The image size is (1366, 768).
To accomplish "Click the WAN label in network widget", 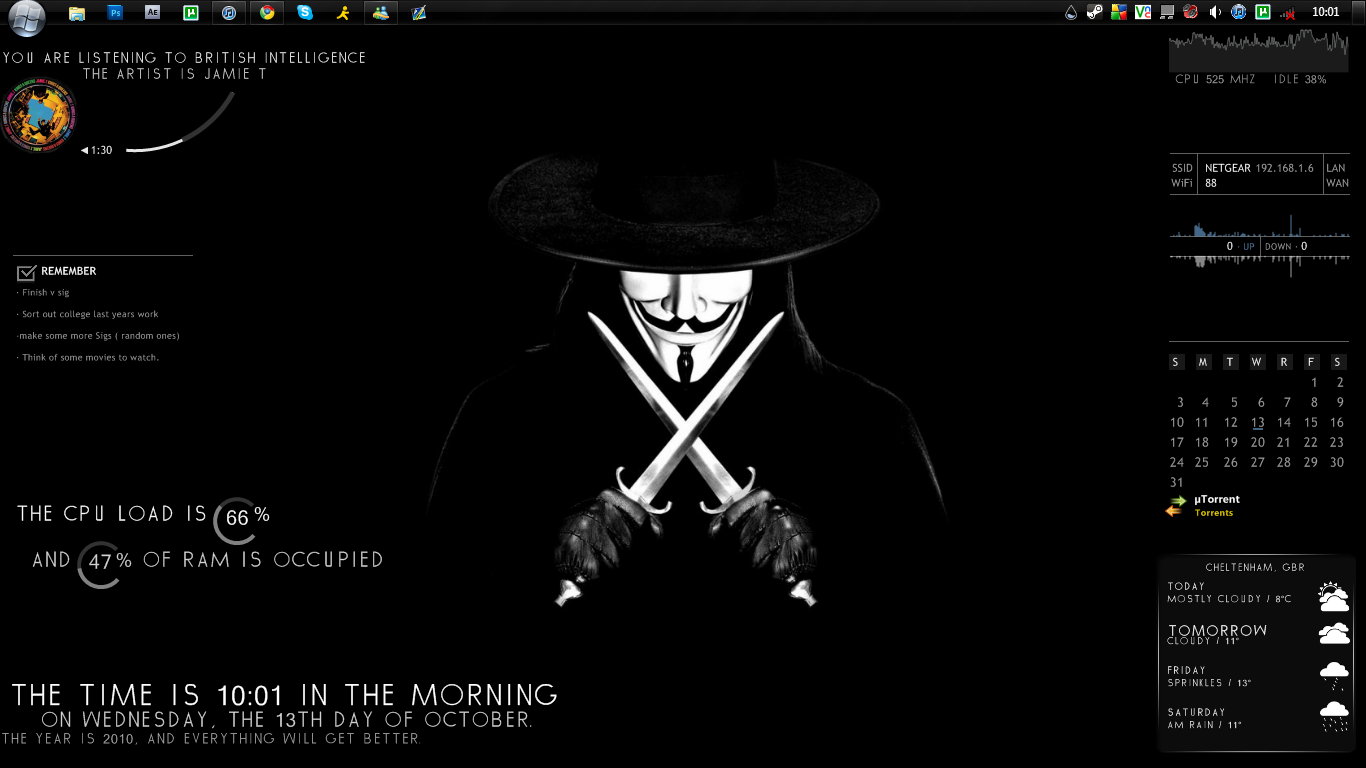I will 1337,184.
